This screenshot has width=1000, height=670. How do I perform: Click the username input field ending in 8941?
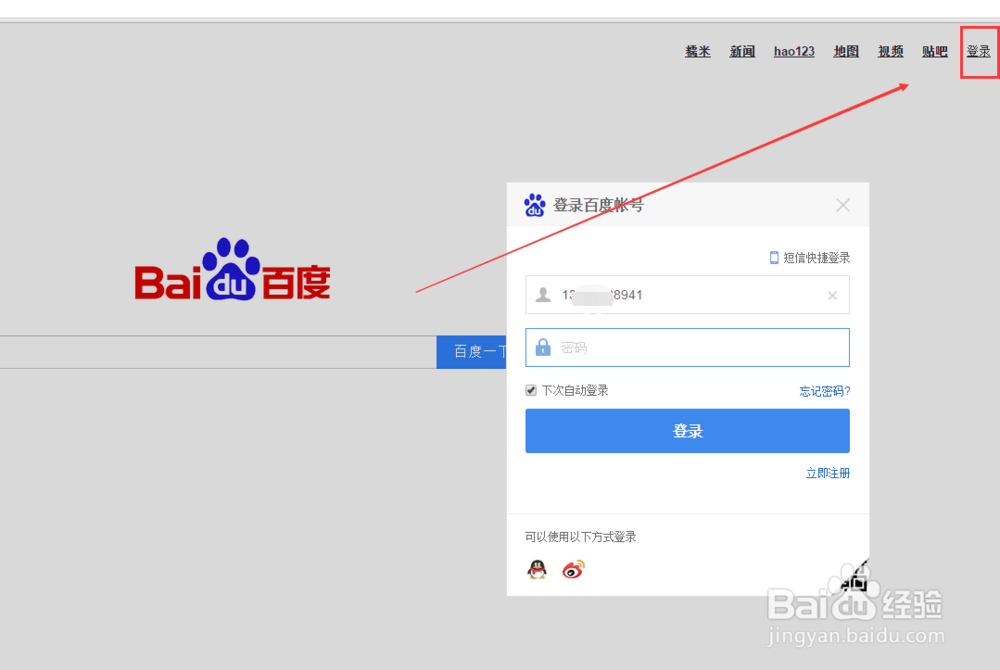tap(688, 295)
